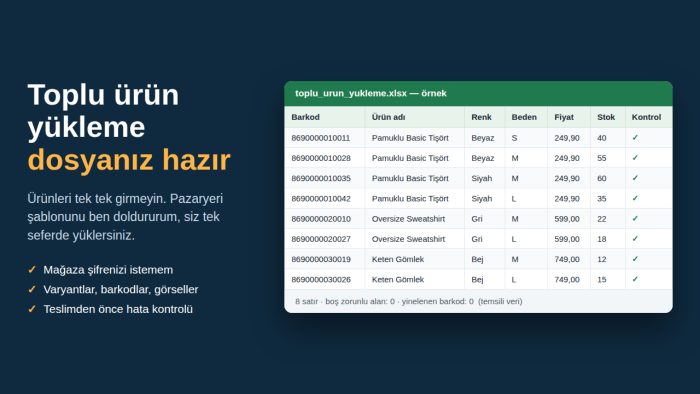
Task: Click price 599,00 in row 8690000020010
Action: [x=567, y=219]
